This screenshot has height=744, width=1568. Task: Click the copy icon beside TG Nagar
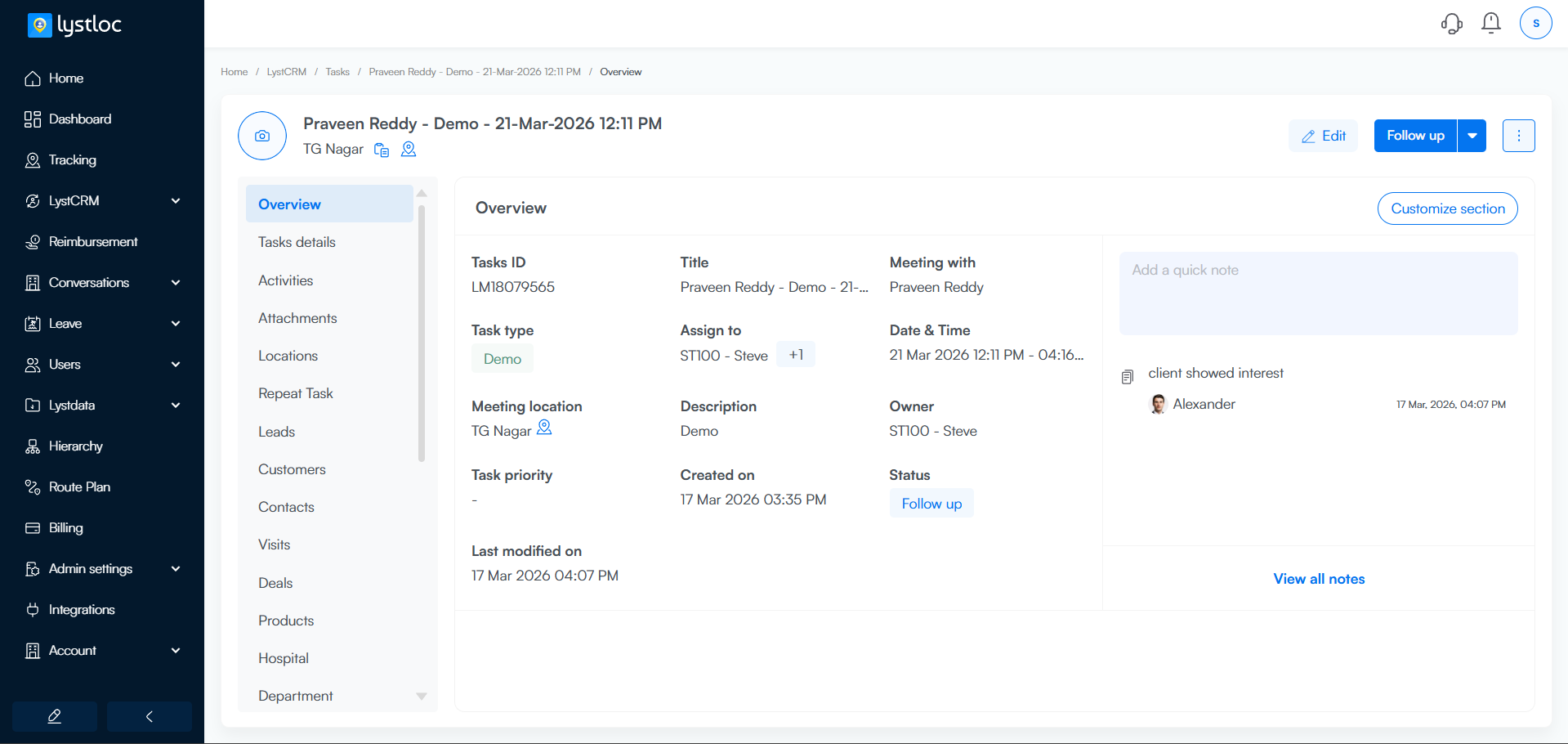[x=382, y=150]
